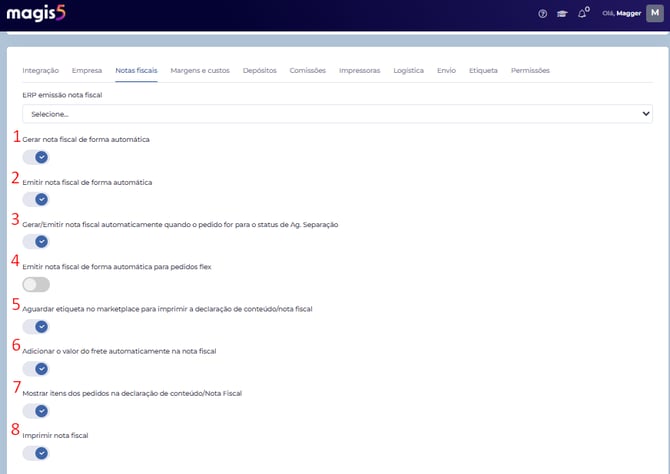This screenshot has height=474, width=670.
Task: Enable automatic invoice emission for flex orders
Action: pyautogui.click(x=36, y=285)
